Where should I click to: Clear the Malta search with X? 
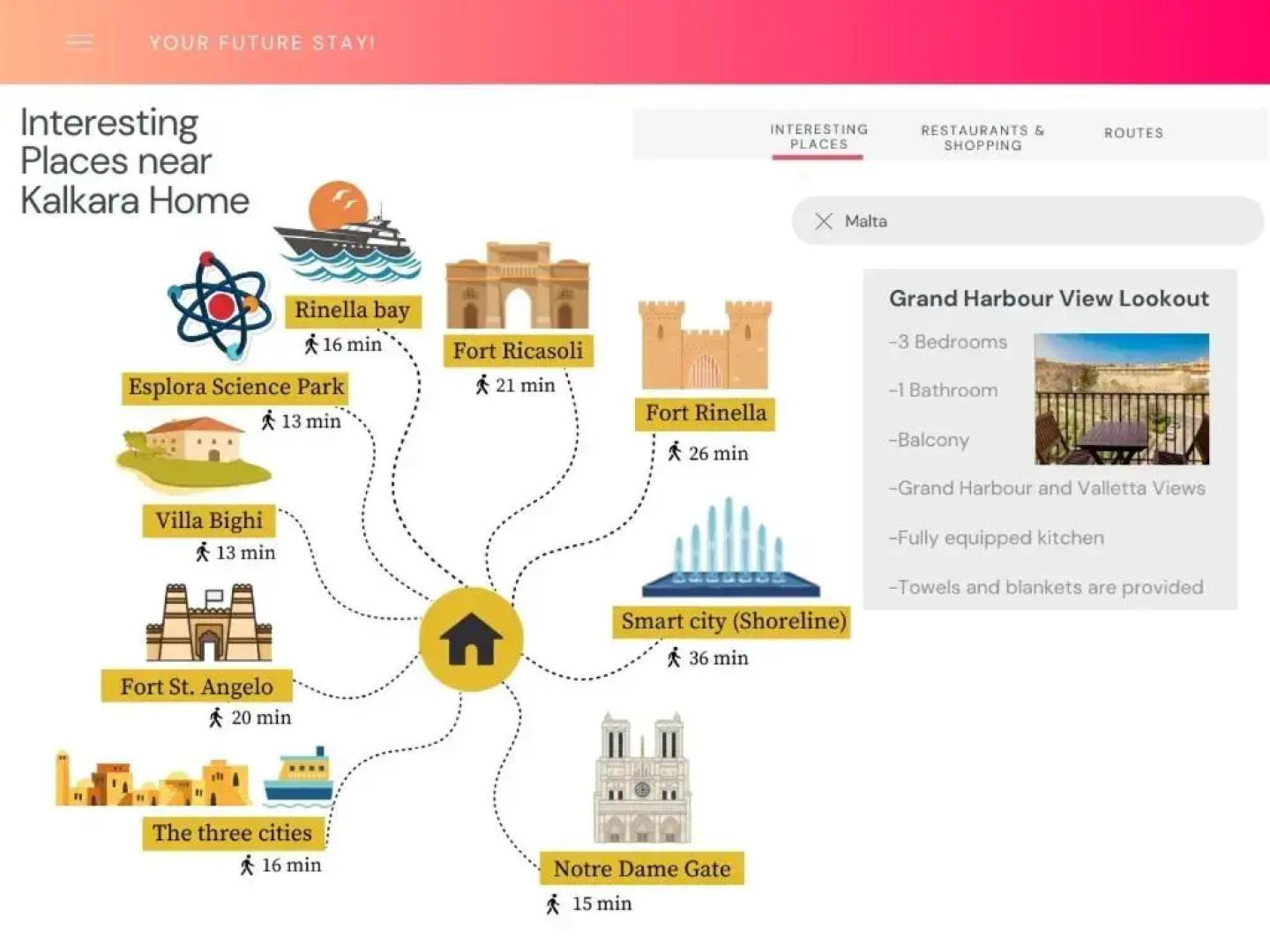pyautogui.click(x=823, y=221)
